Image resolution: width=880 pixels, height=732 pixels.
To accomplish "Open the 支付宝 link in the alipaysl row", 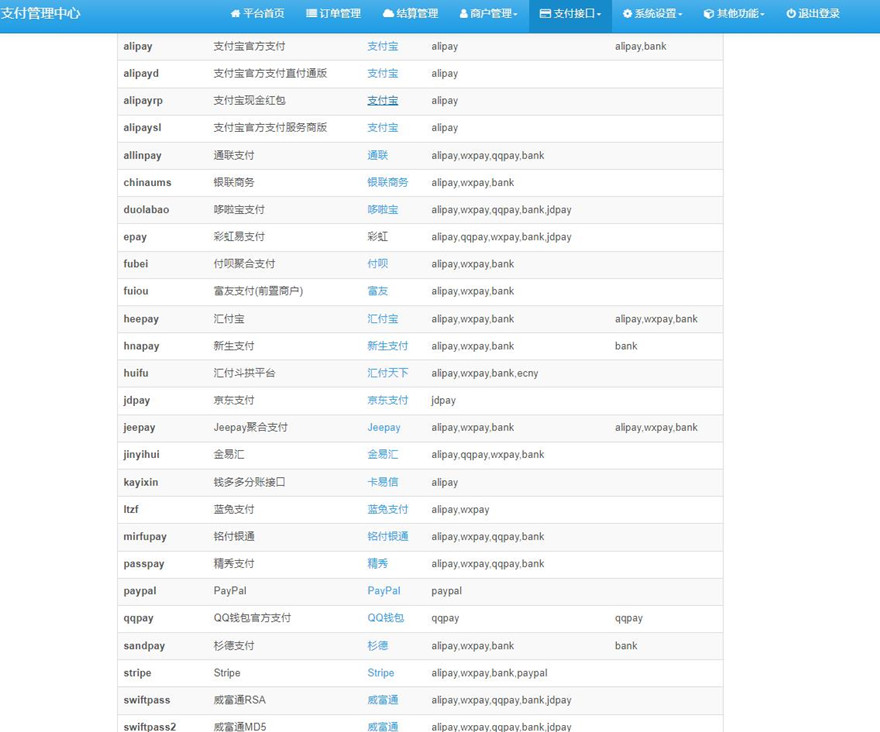I will (x=383, y=128).
